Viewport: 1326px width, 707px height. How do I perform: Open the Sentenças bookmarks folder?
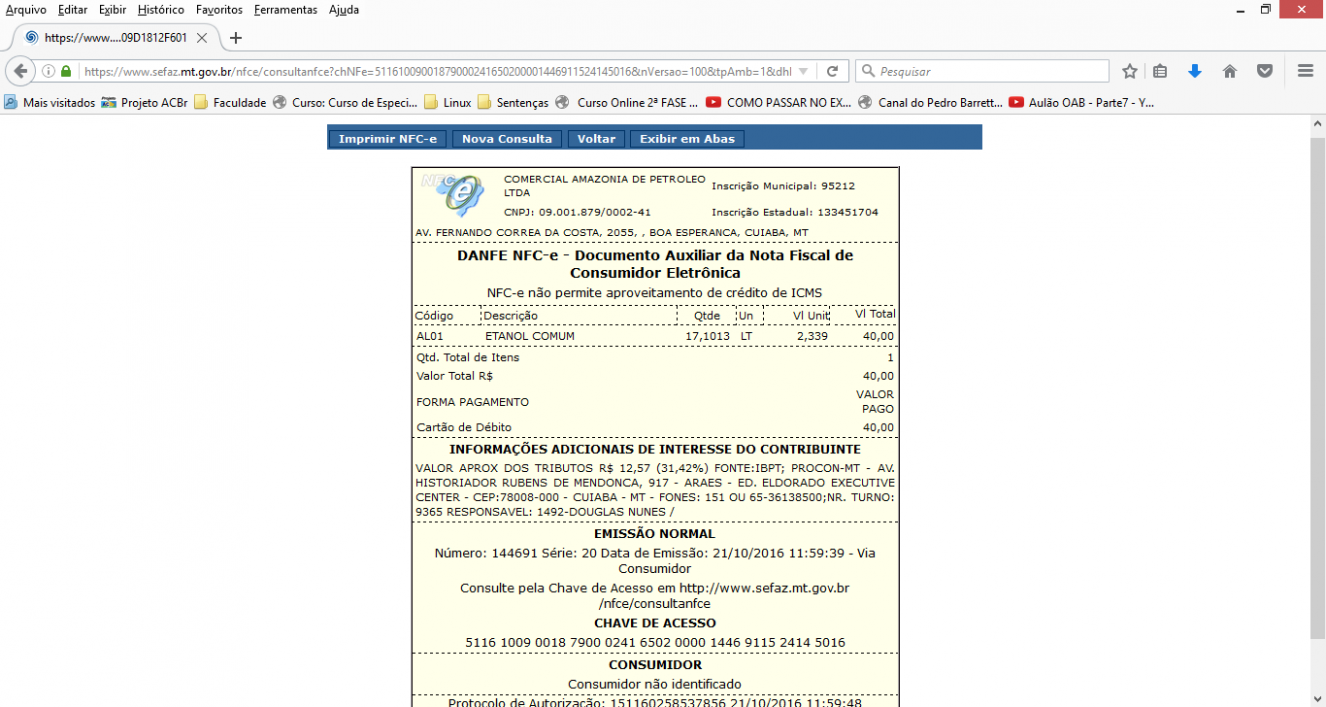513,102
